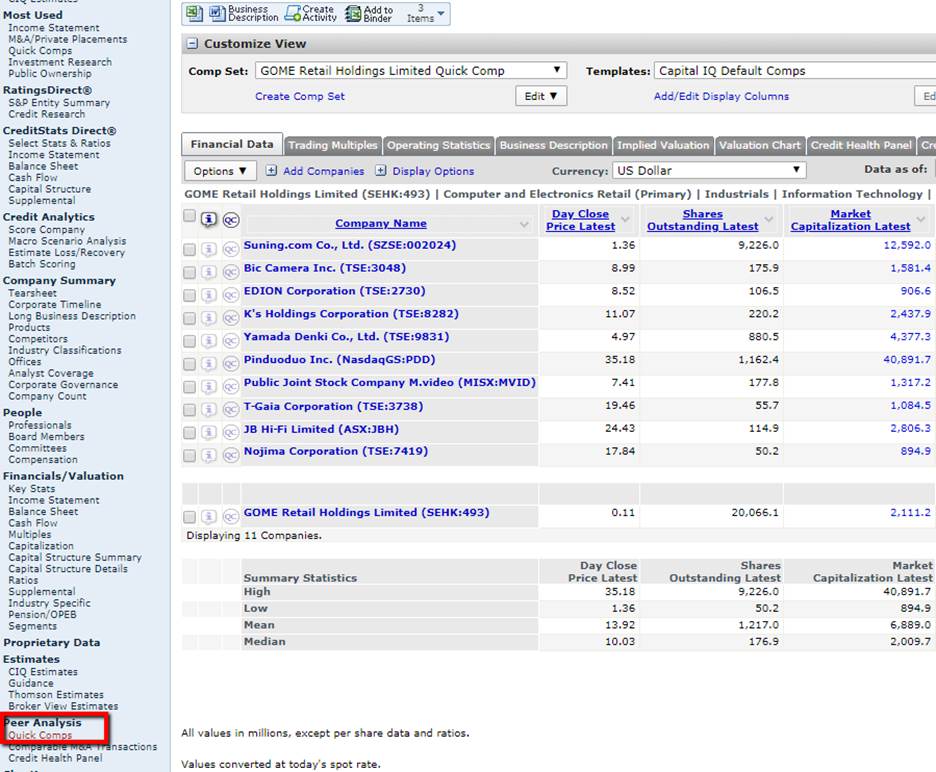Open Add/Edit Display Columns link
936x772 pixels.
coord(721,96)
